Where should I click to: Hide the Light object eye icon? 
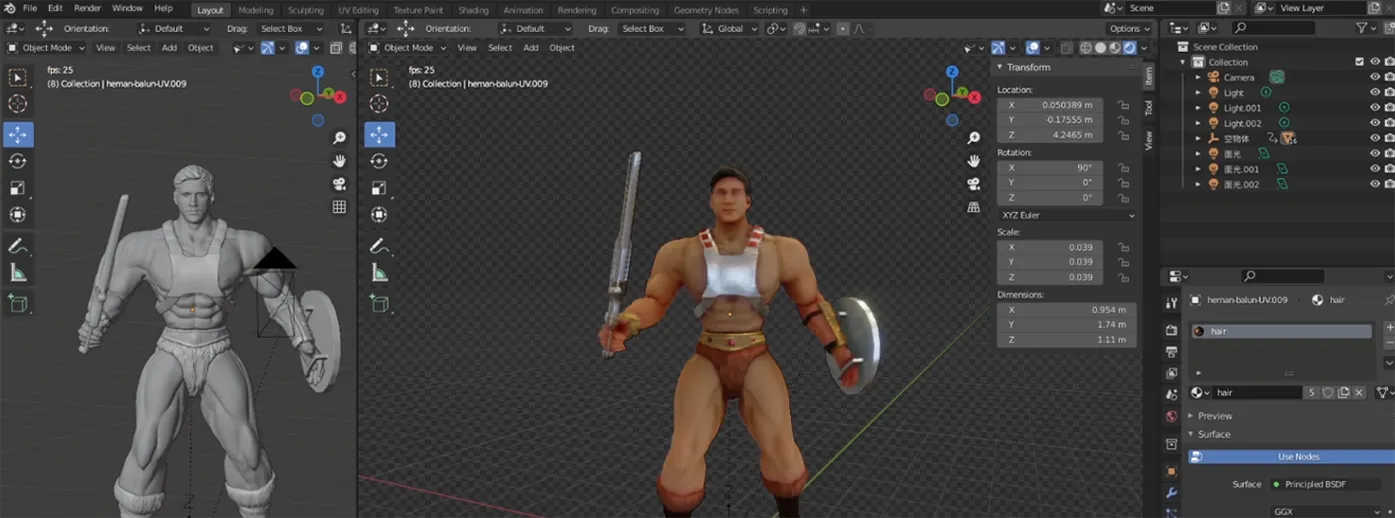tap(1375, 92)
